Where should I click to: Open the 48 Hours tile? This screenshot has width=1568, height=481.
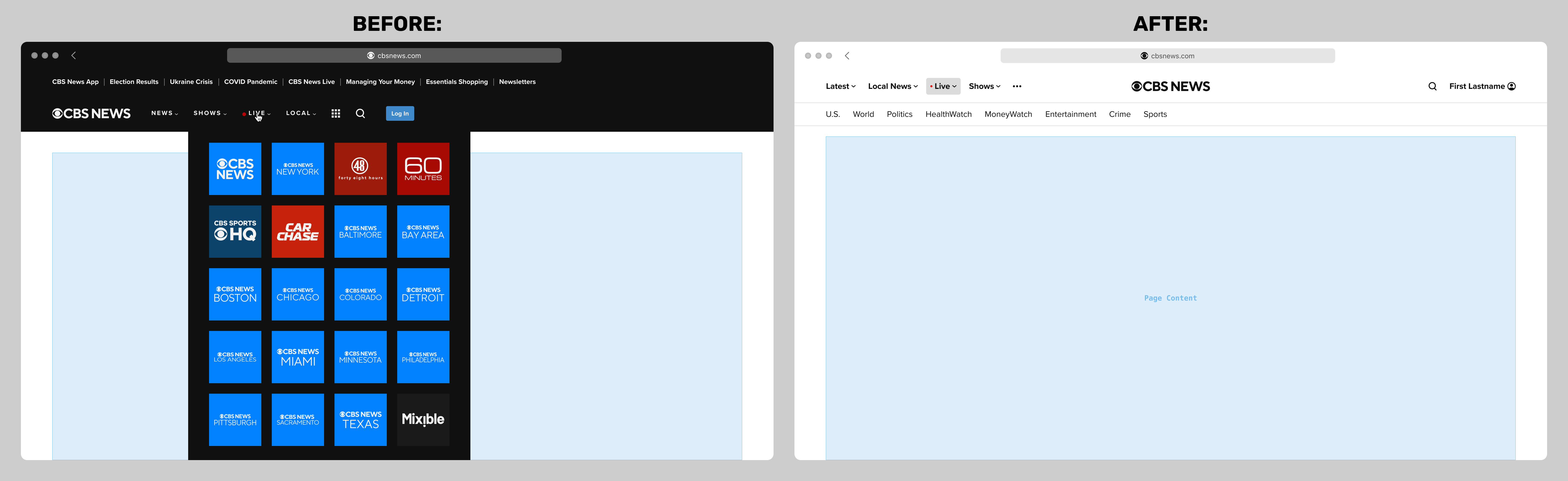360,169
